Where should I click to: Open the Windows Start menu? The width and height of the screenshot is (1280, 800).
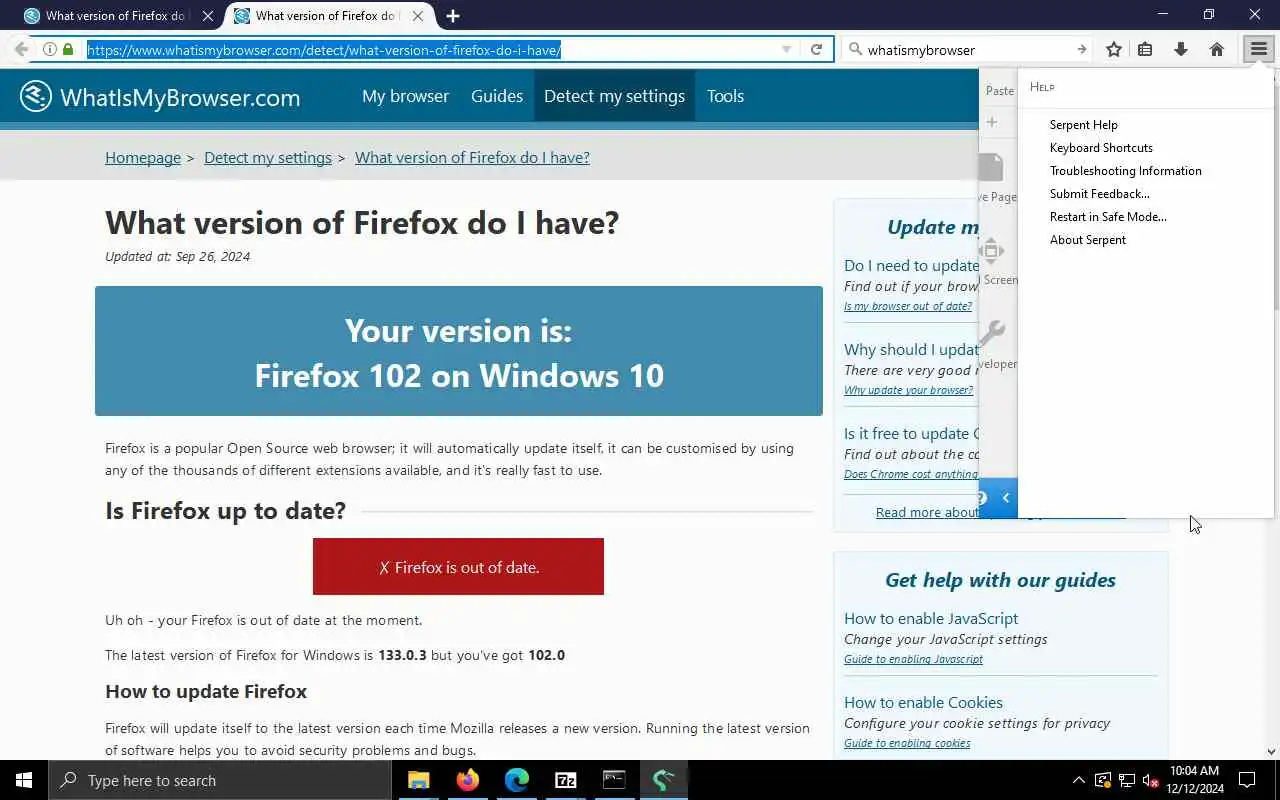click(24, 780)
